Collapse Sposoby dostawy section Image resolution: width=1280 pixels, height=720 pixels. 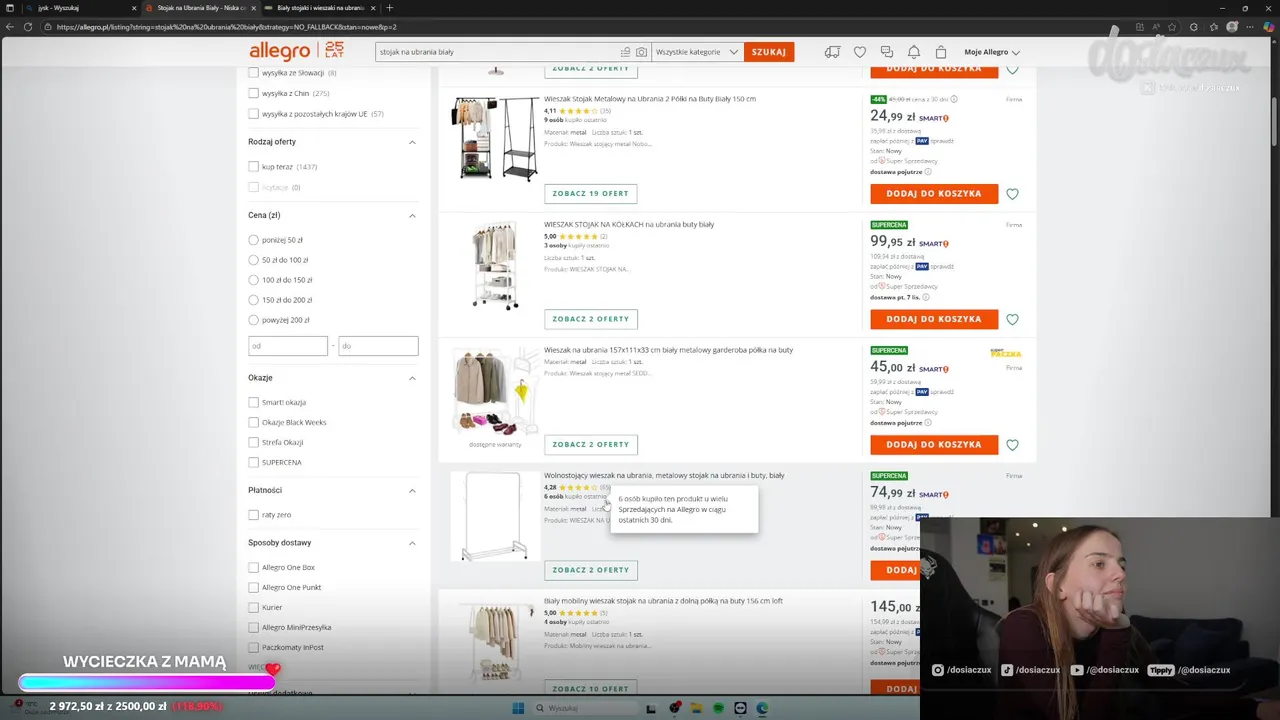click(x=412, y=543)
